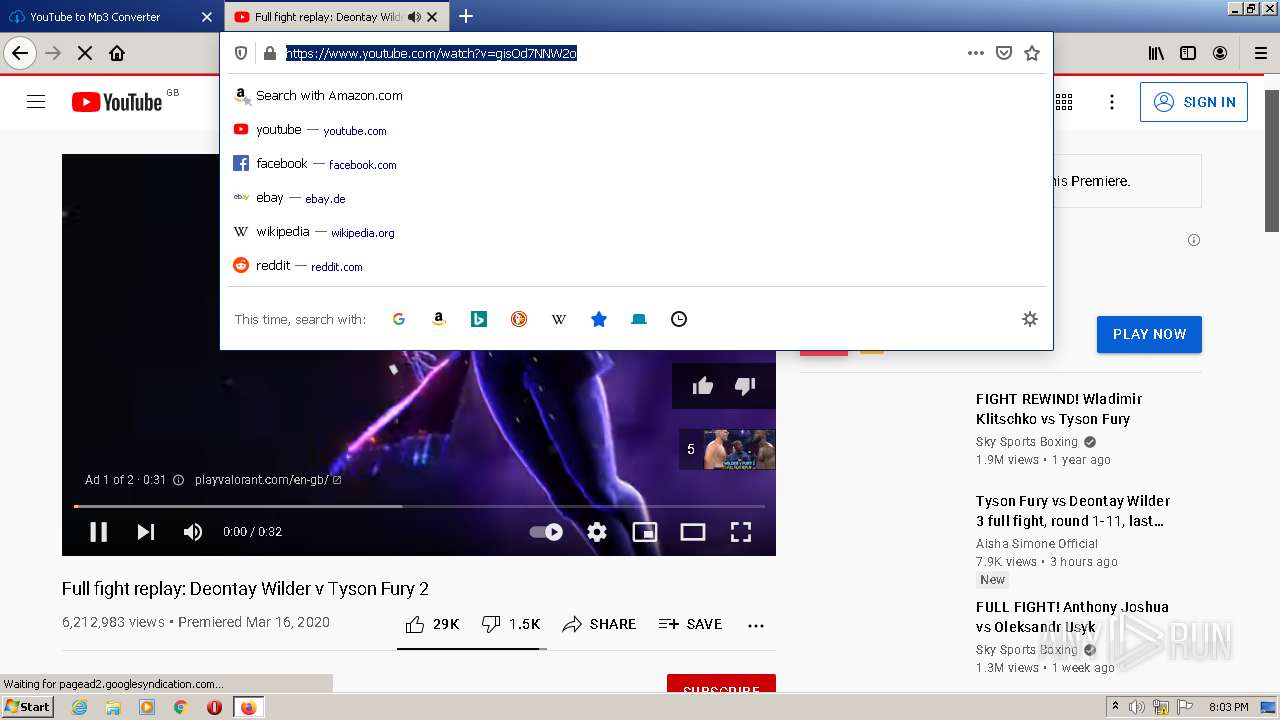Stop loading the page
The height and width of the screenshot is (720, 1280).
85,53
